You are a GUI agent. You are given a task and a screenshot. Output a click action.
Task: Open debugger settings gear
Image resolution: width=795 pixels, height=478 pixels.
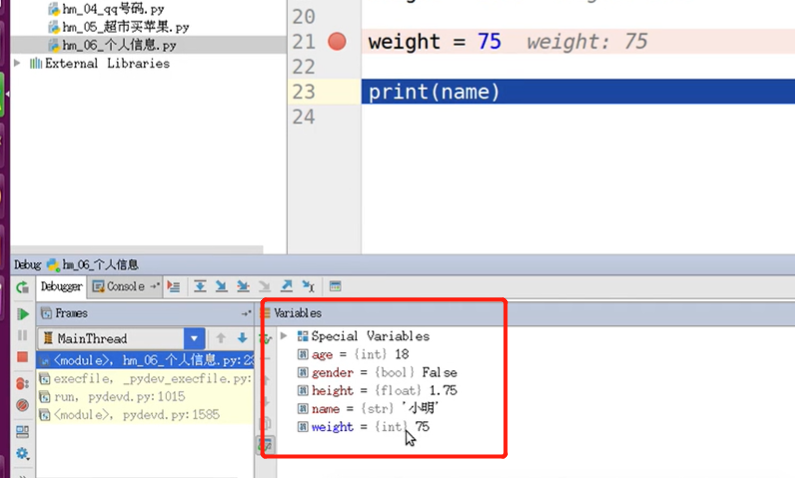(x=23, y=453)
